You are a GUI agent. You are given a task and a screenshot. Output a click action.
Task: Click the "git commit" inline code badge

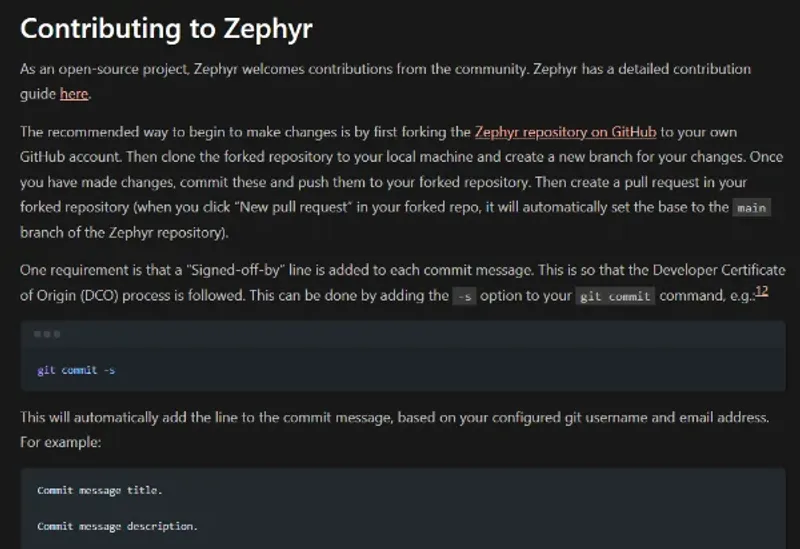616,297
